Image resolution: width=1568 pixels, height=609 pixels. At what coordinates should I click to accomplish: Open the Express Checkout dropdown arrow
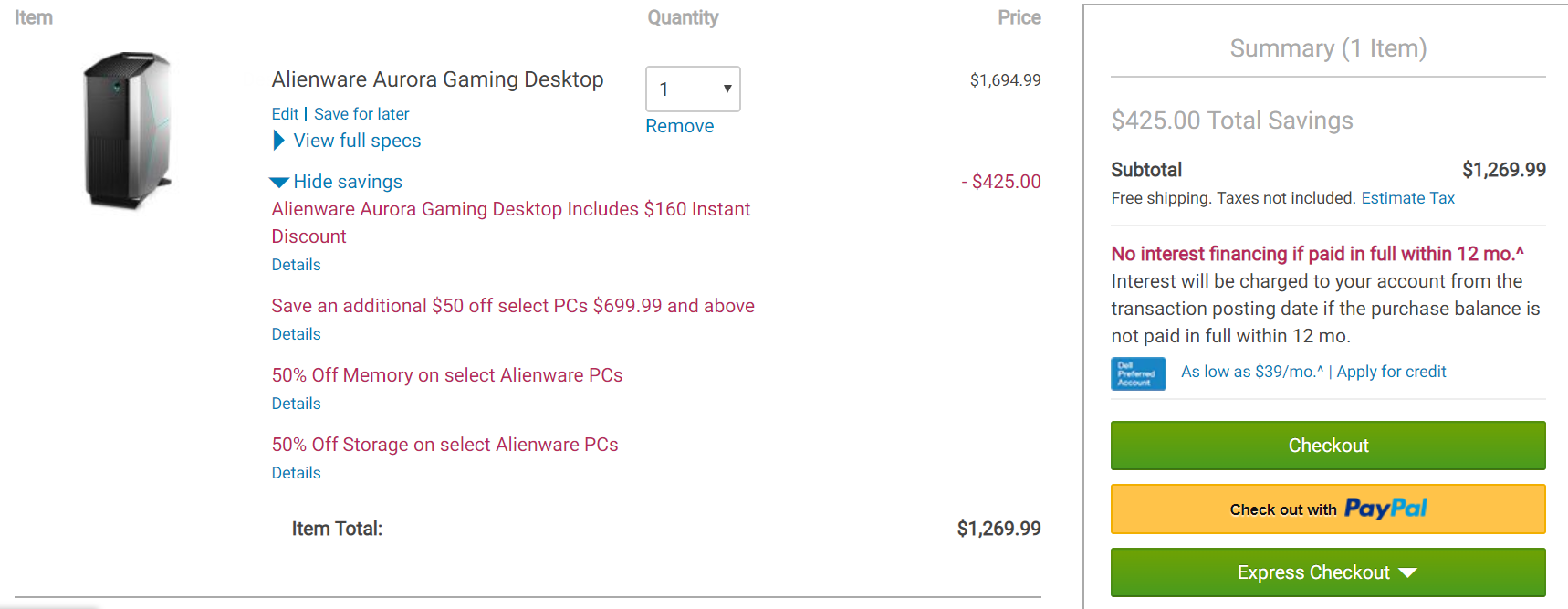click(1407, 572)
